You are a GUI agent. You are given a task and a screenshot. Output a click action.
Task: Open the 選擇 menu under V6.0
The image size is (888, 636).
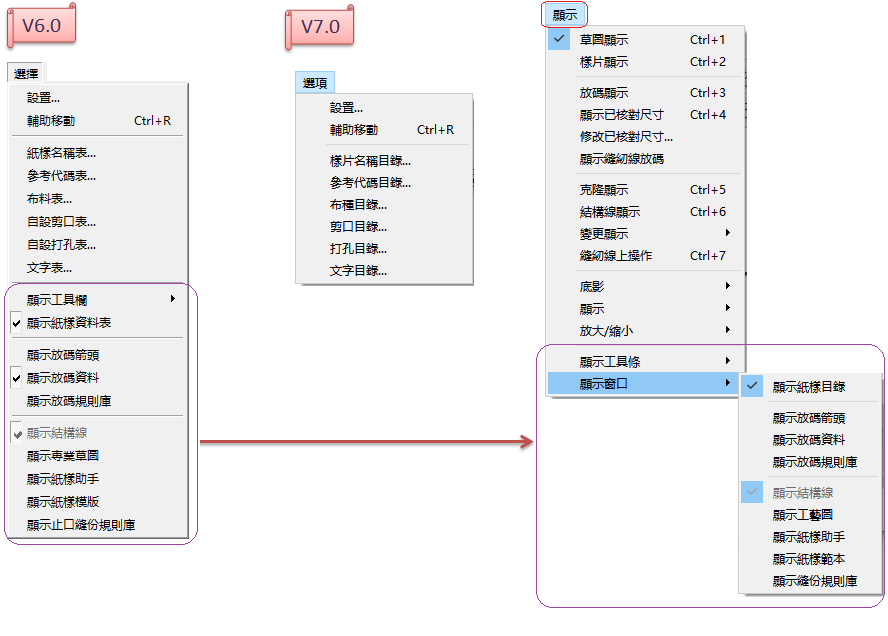pos(26,73)
